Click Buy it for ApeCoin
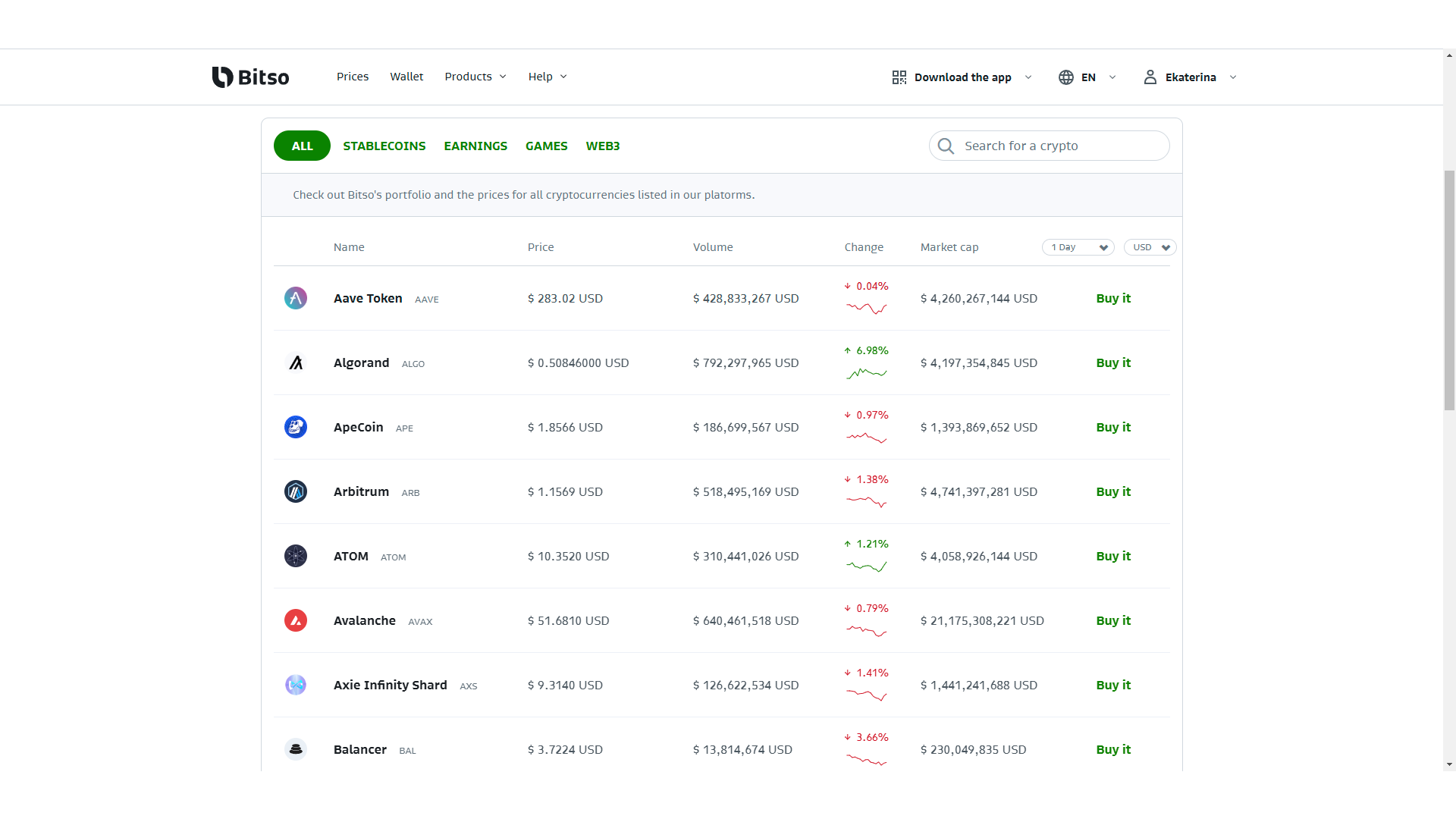Viewport: 1456px width, 819px height. coord(1113,427)
